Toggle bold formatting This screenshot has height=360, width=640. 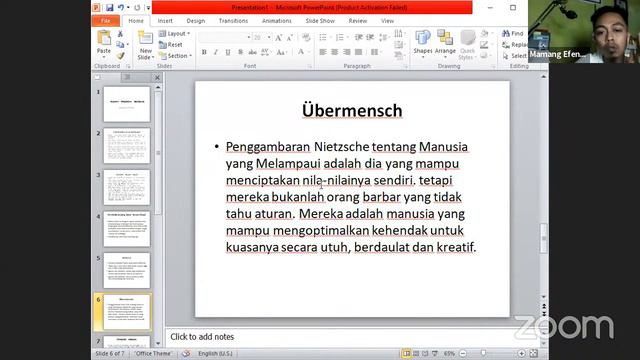[204, 52]
